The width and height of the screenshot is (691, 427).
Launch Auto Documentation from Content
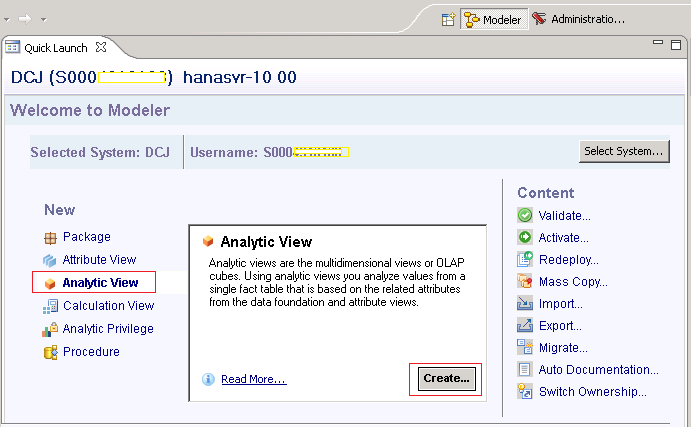pos(598,370)
